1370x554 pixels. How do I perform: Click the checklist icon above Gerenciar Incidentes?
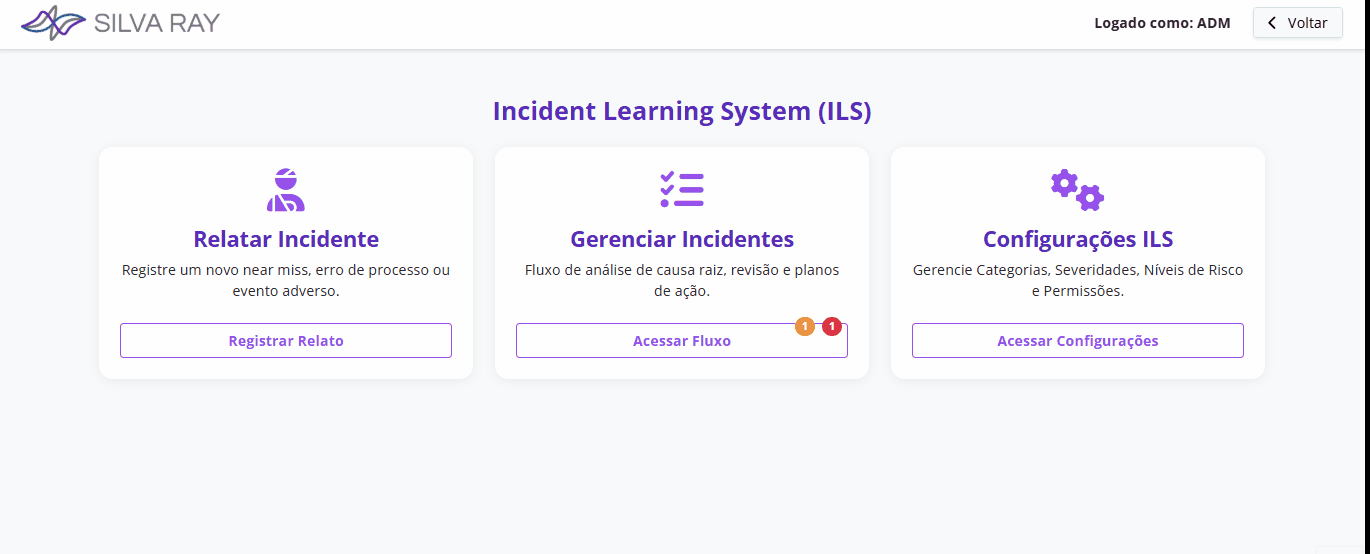coord(682,190)
